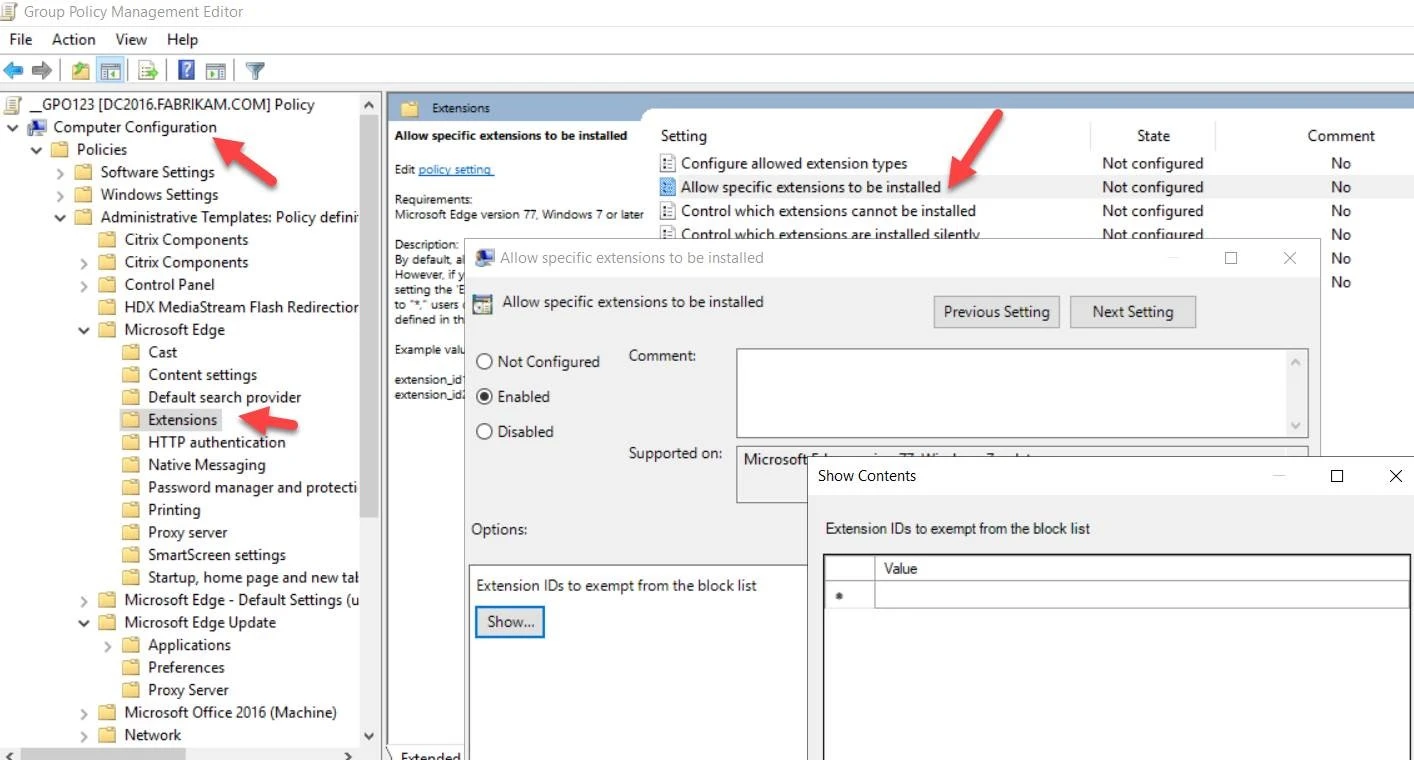Click the Next Setting button

(1132, 311)
